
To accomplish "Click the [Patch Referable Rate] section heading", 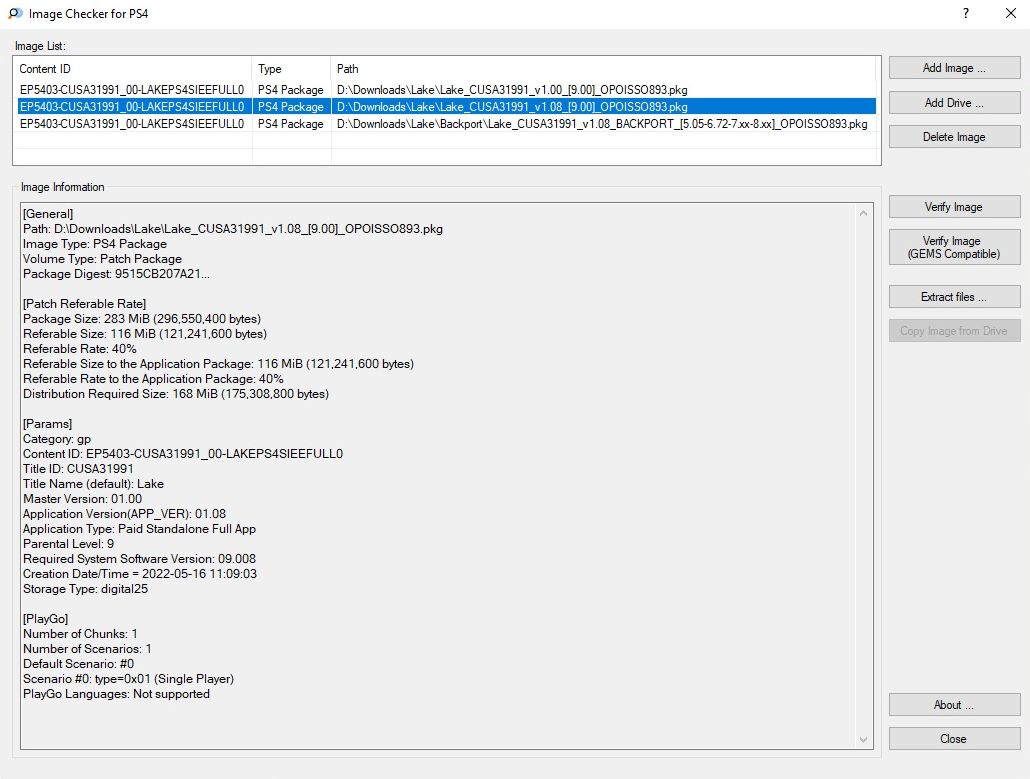I will 84,303.
